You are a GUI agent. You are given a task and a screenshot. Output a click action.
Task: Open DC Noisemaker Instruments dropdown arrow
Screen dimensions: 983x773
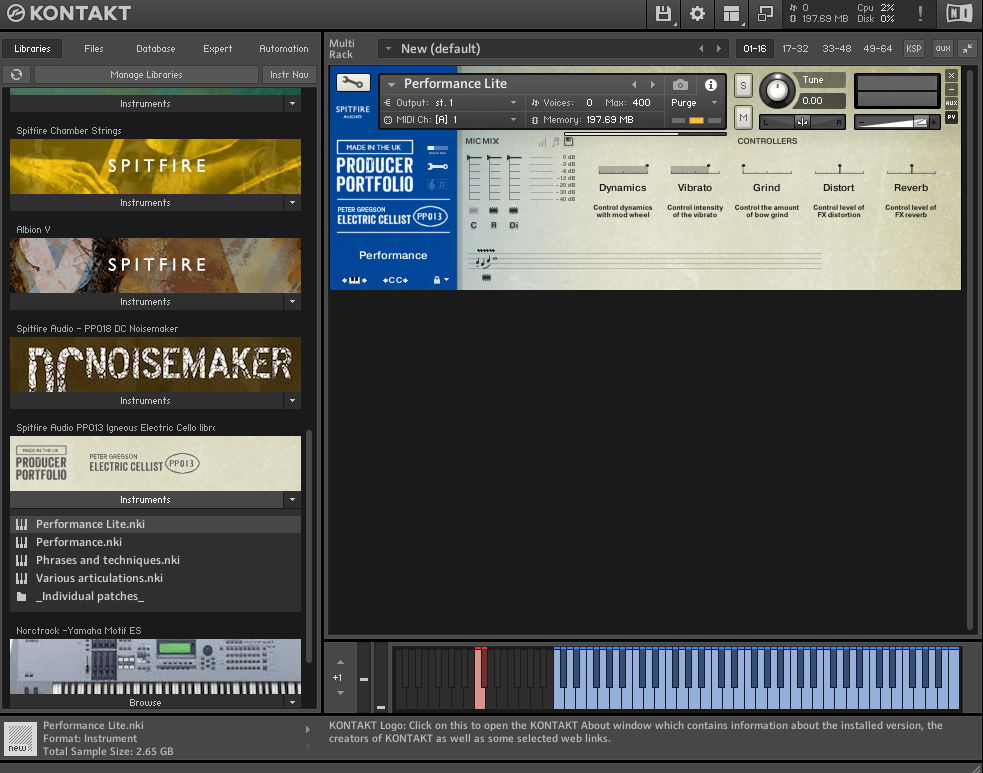292,401
